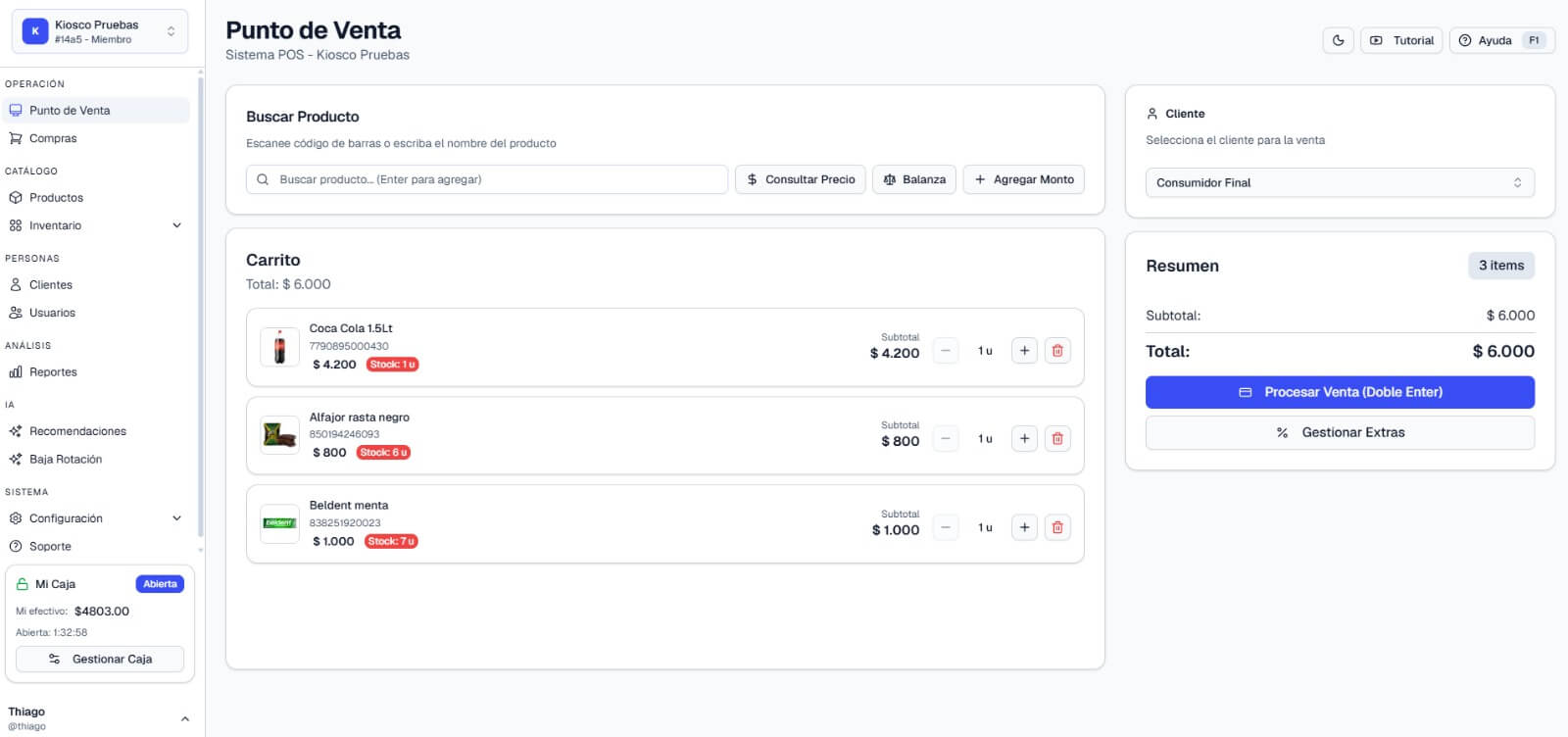Image resolution: width=1568 pixels, height=737 pixels.
Task: Click the 3 items badge
Action: [1501, 266]
